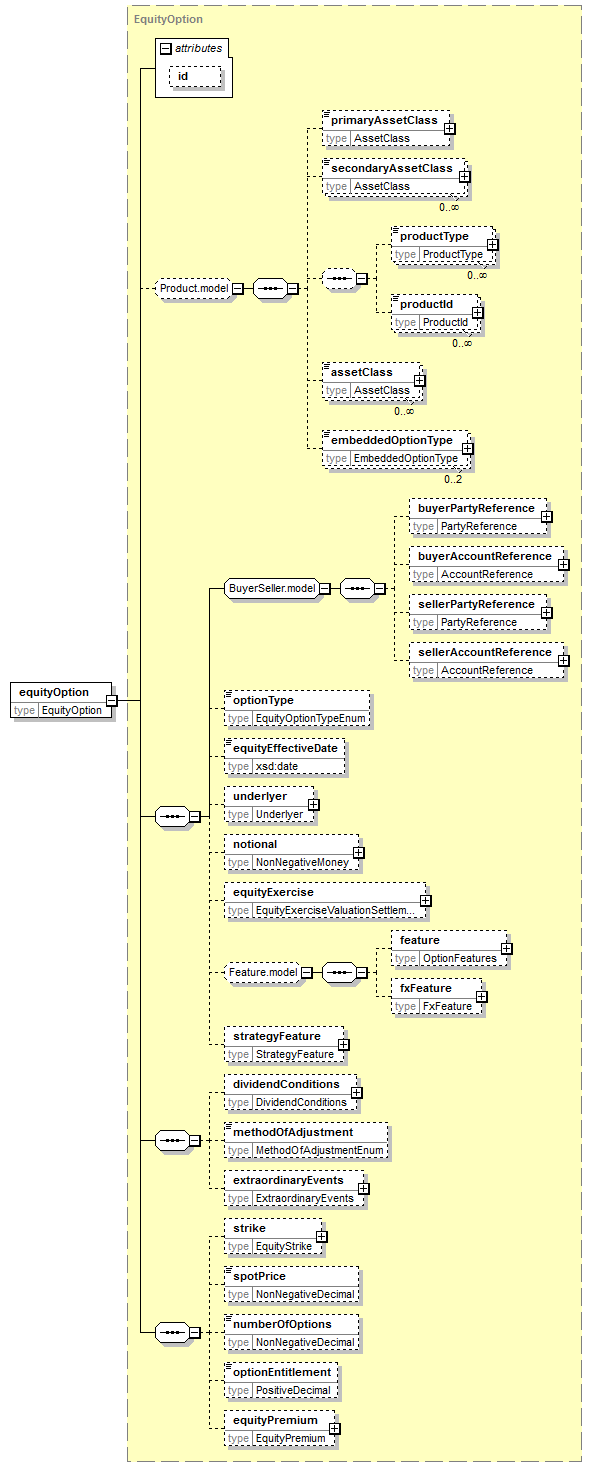
Task: Expand buyerPartyReference plus icon
Action: click(546, 516)
